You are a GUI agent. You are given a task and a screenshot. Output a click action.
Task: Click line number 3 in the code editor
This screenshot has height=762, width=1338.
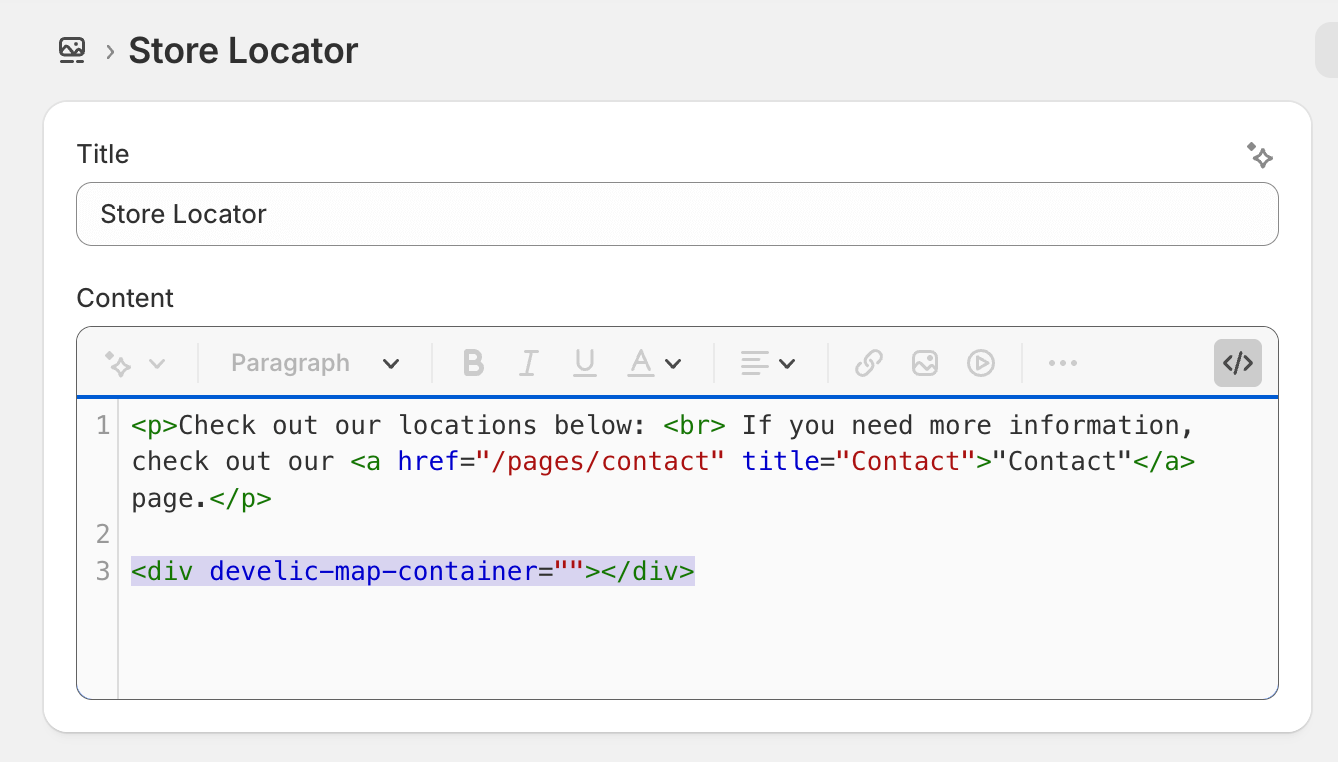tap(101, 571)
